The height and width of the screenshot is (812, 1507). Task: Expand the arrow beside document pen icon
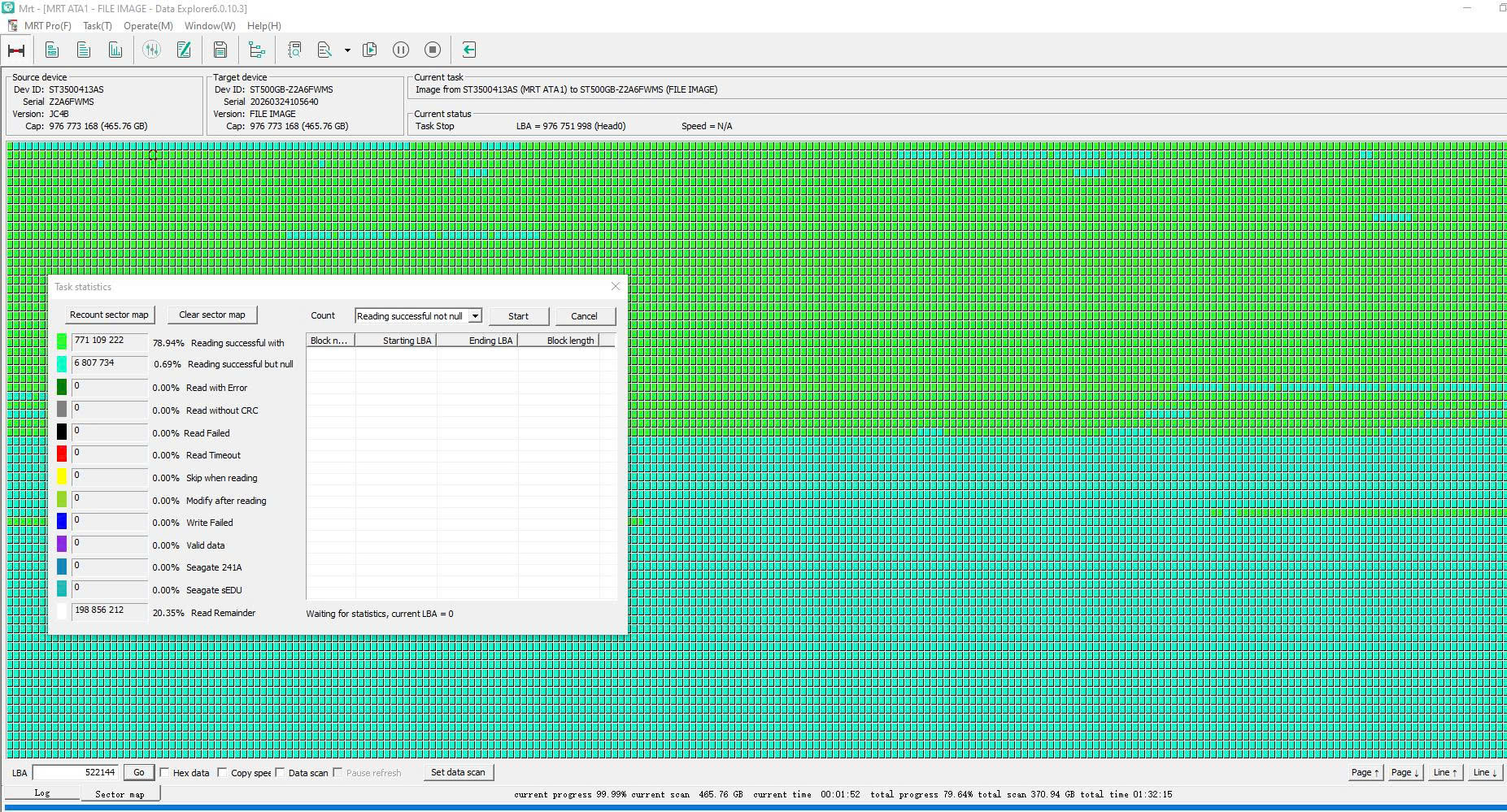pyautogui.click(x=347, y=50)
